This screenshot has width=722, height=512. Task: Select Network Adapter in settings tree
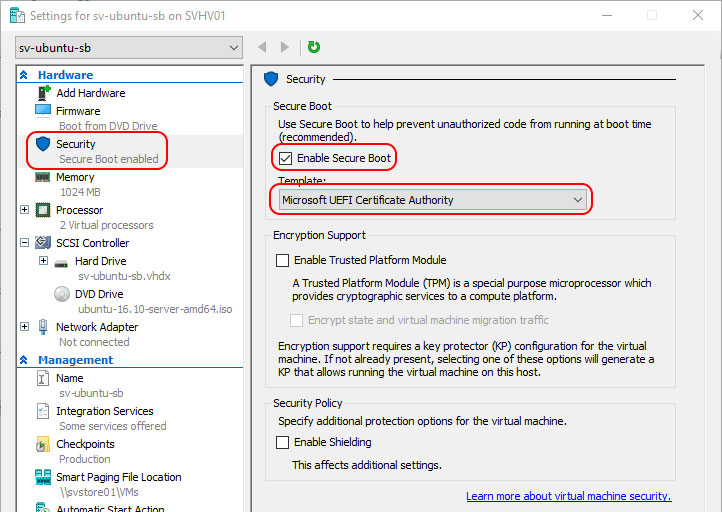tap(97, 327)
